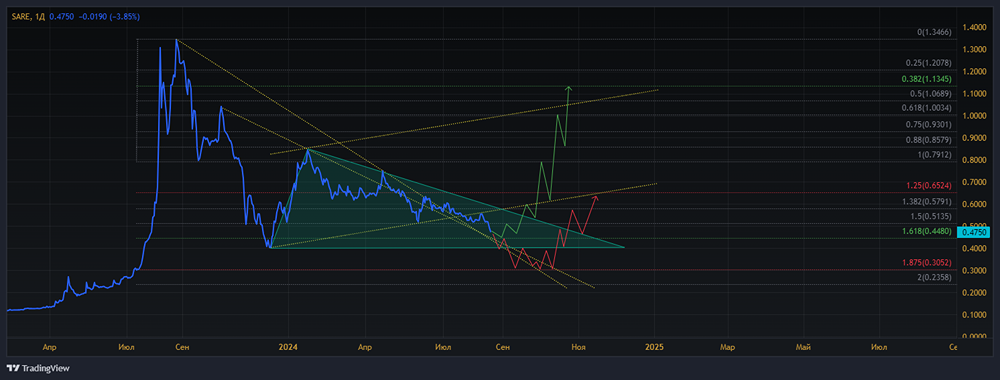Open the TradingView logo link
The image size is (1000, 380).
[x=38, y=368]
